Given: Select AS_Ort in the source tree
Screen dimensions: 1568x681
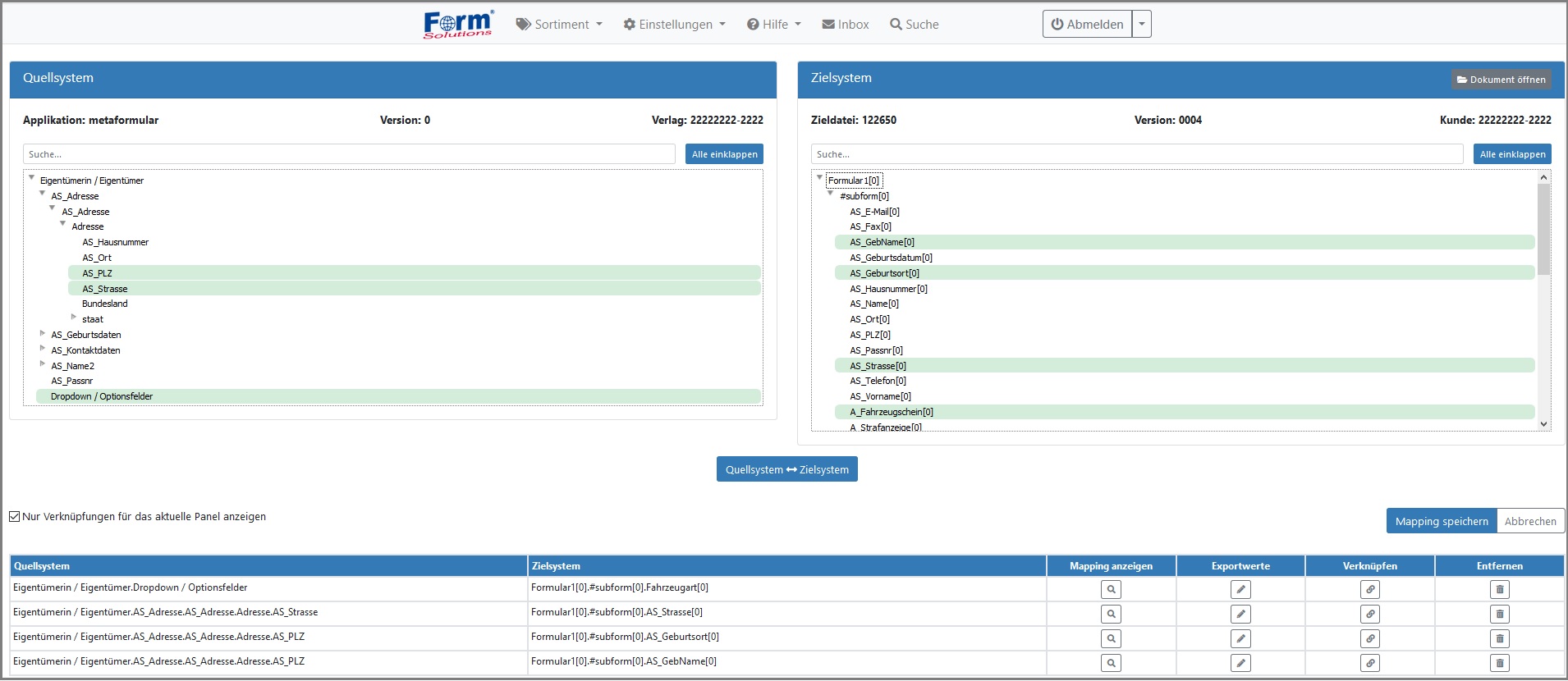Looking at the screenshot, I should pyautogui.click(x=96, y=258).
